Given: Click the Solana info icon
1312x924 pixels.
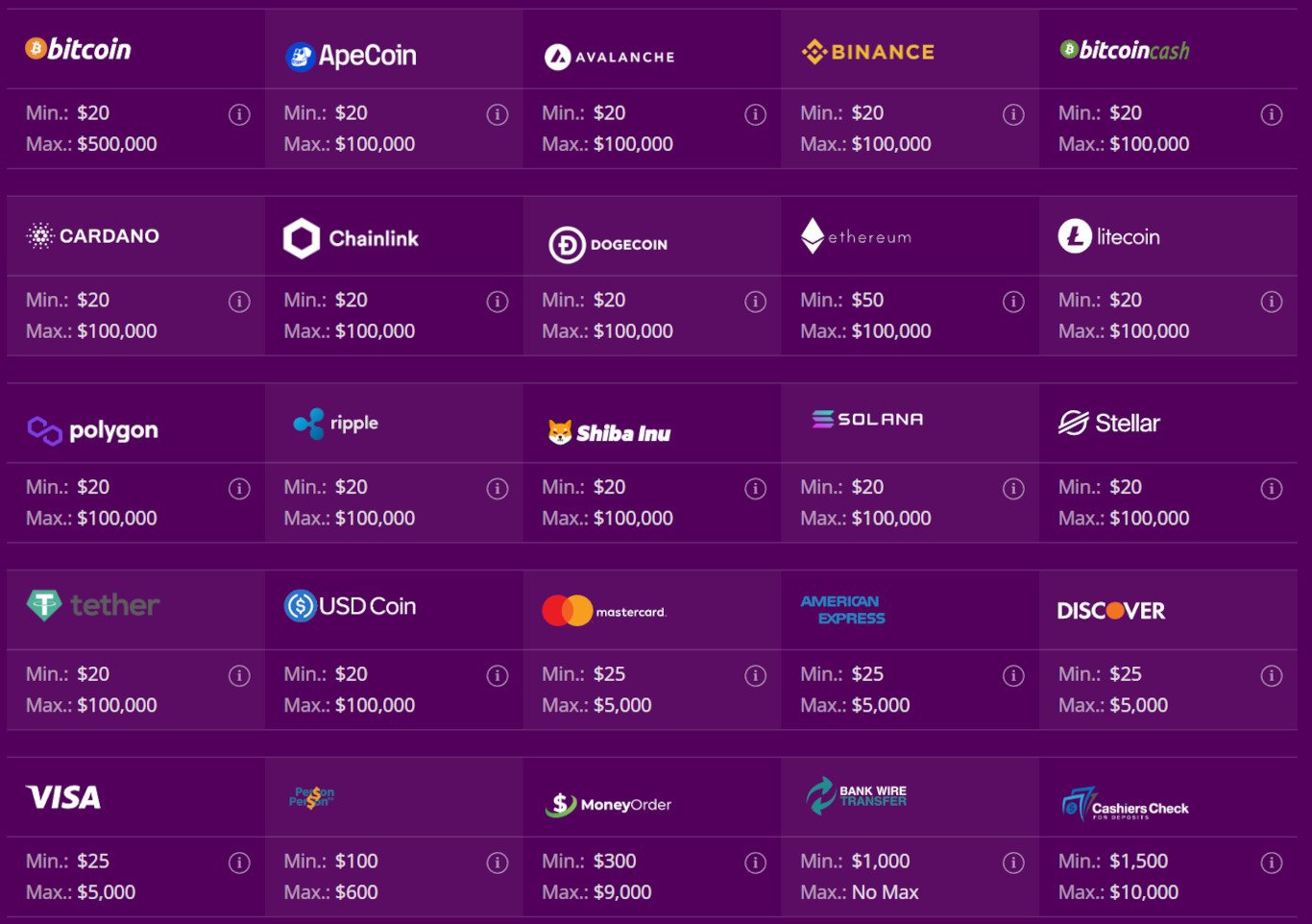Looking at the screenshot, I should point(1013,489).
